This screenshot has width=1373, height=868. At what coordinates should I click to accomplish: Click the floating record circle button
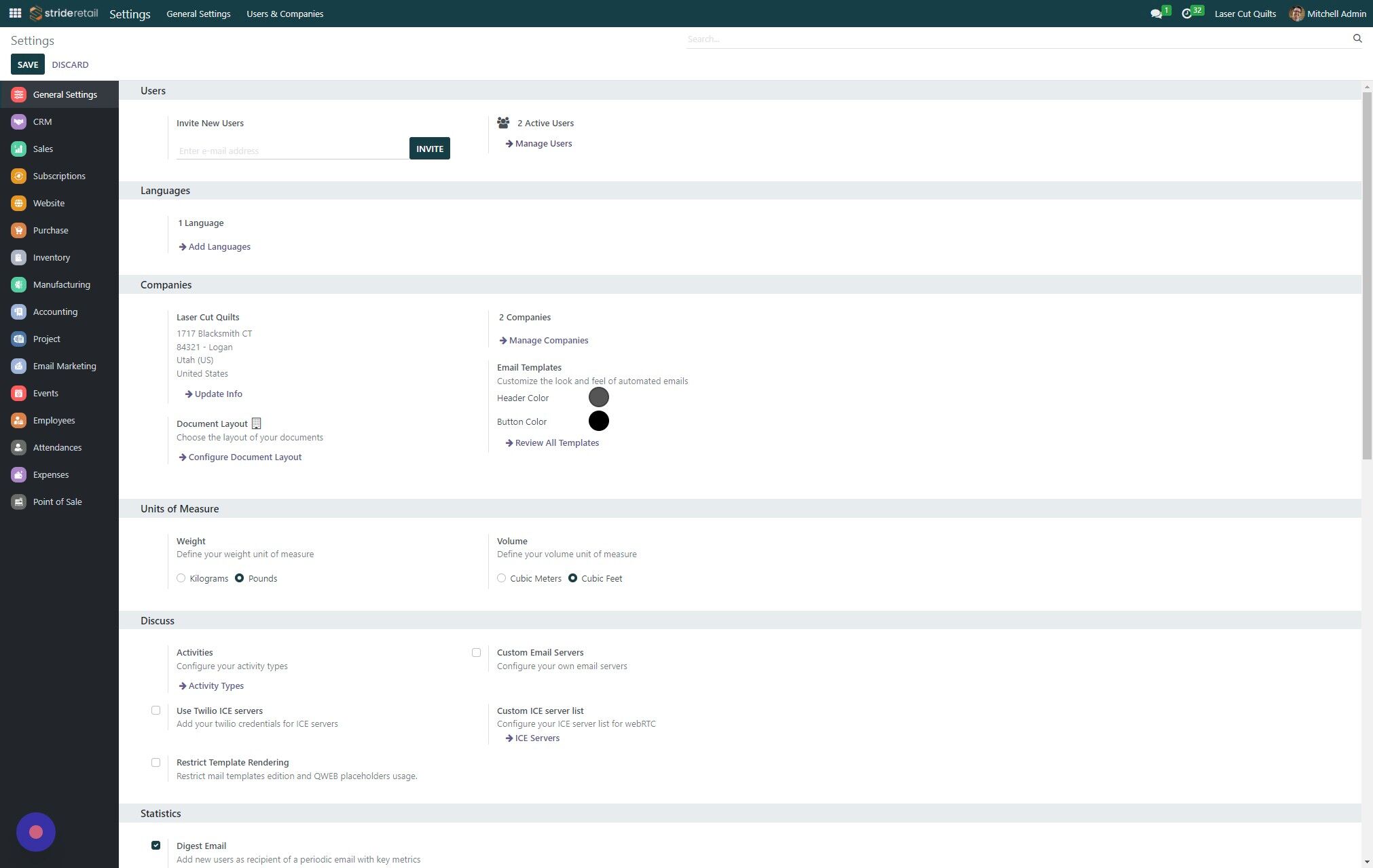(x=36, y=832)
